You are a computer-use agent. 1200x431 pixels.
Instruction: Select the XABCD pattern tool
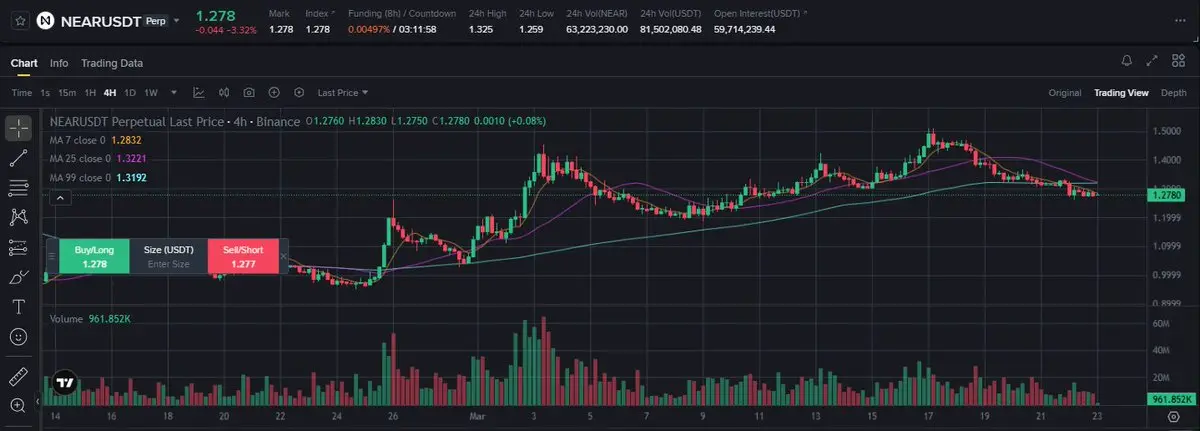pyautogui.click(x=19, y=217)
